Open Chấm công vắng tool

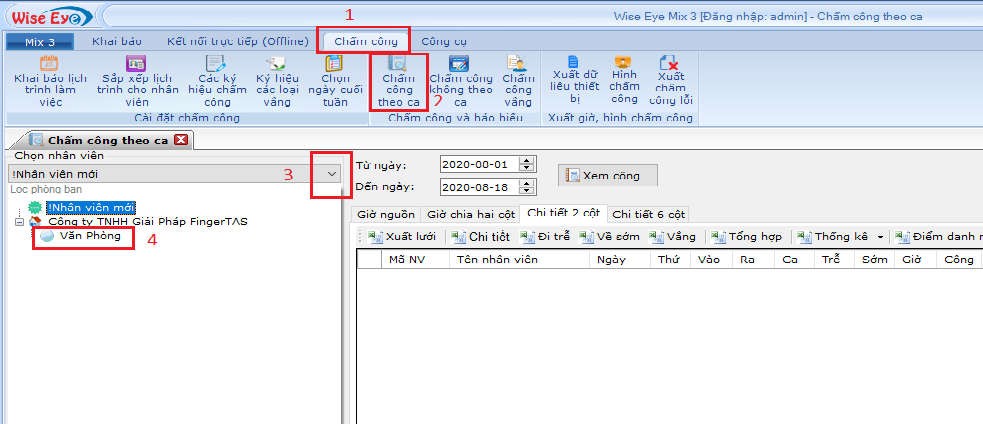click(517, 80)
